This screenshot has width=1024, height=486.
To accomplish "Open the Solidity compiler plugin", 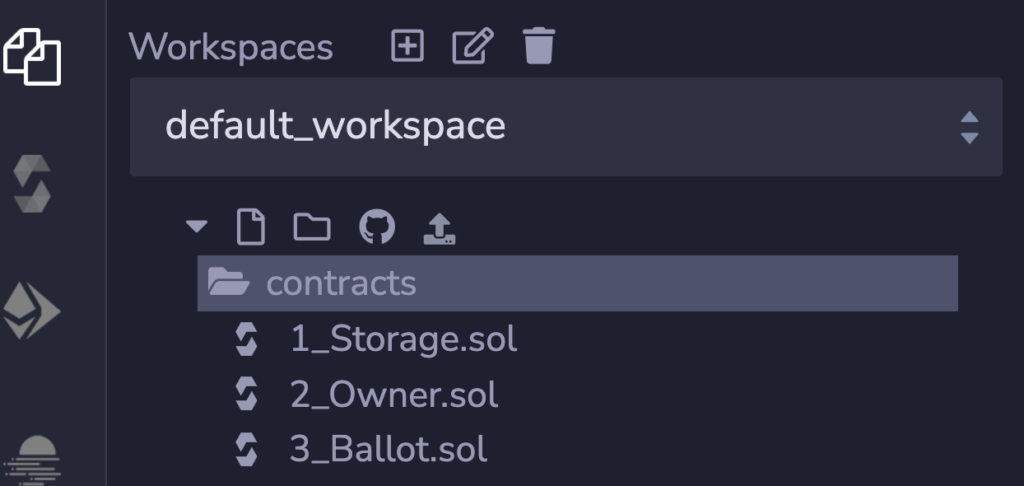I will 33,182.
